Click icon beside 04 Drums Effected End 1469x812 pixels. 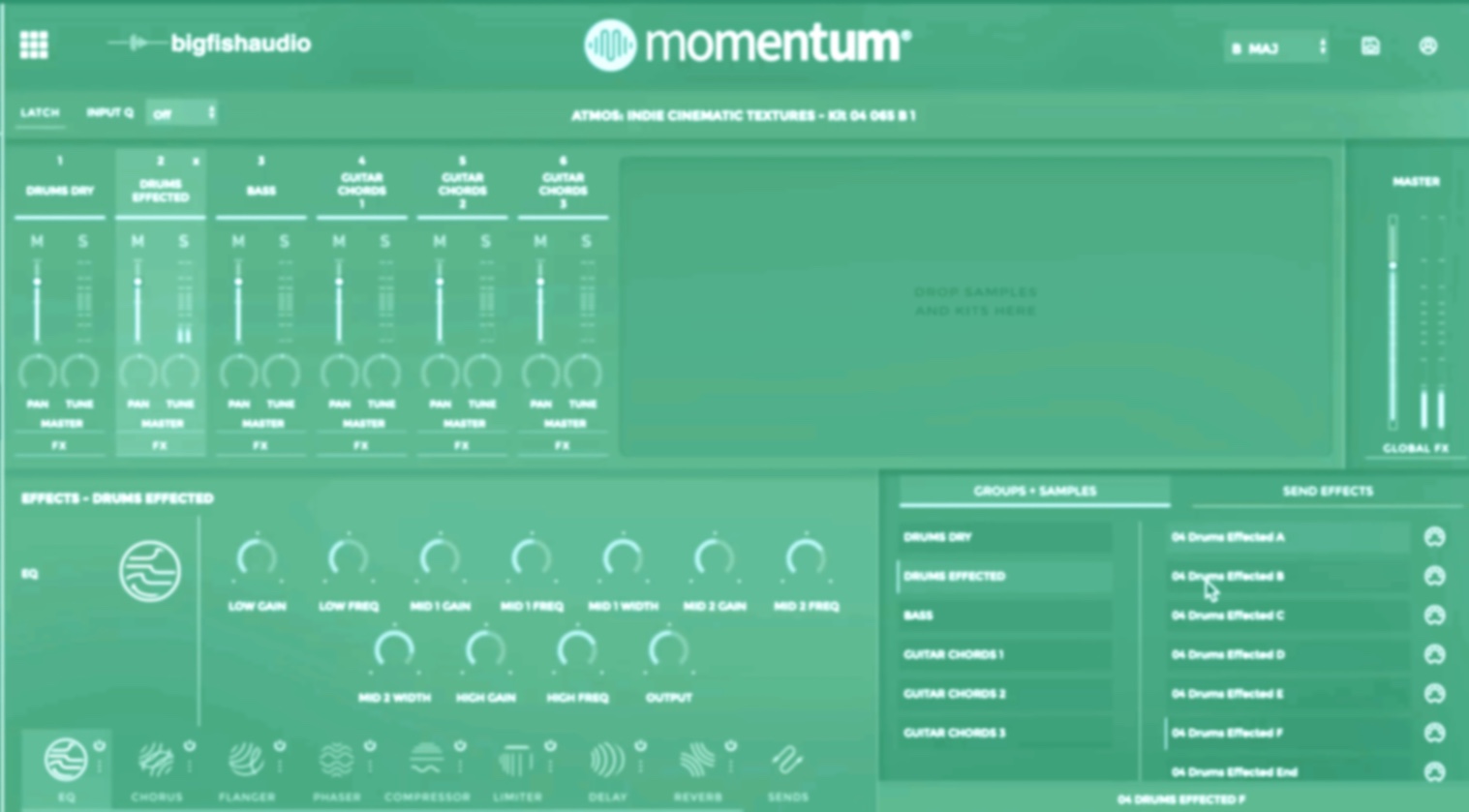[1434, 772]
